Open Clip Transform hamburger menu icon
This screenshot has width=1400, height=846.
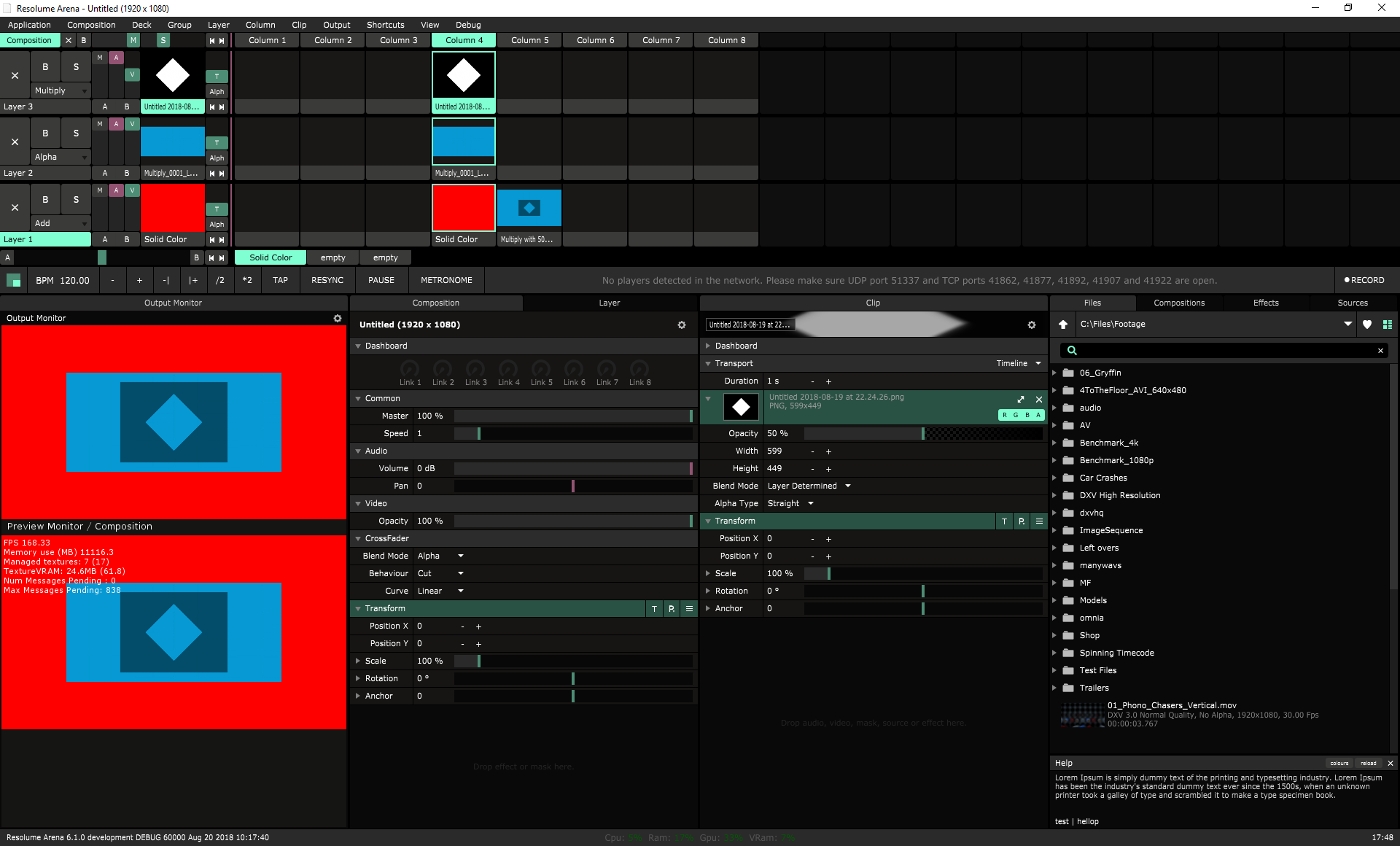pos(1039,521)
